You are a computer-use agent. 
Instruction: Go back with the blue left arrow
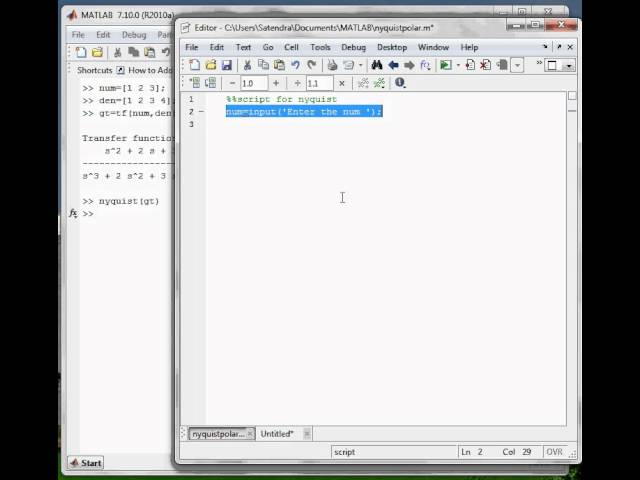pyautogui.click(x=393, y=65)
